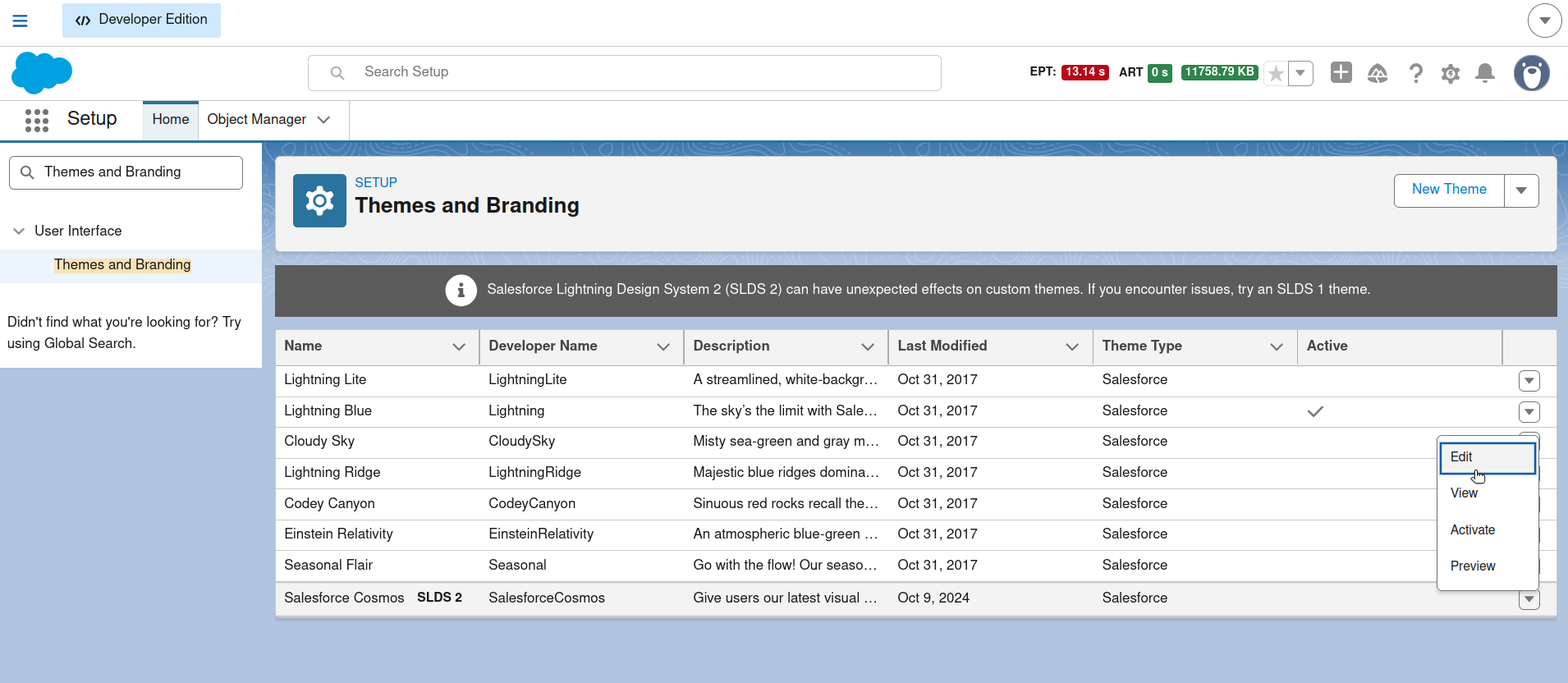The width and height of the screenshot is (1568, 683).
Task: Click the favorites star icon
Action: [1276, 73]
